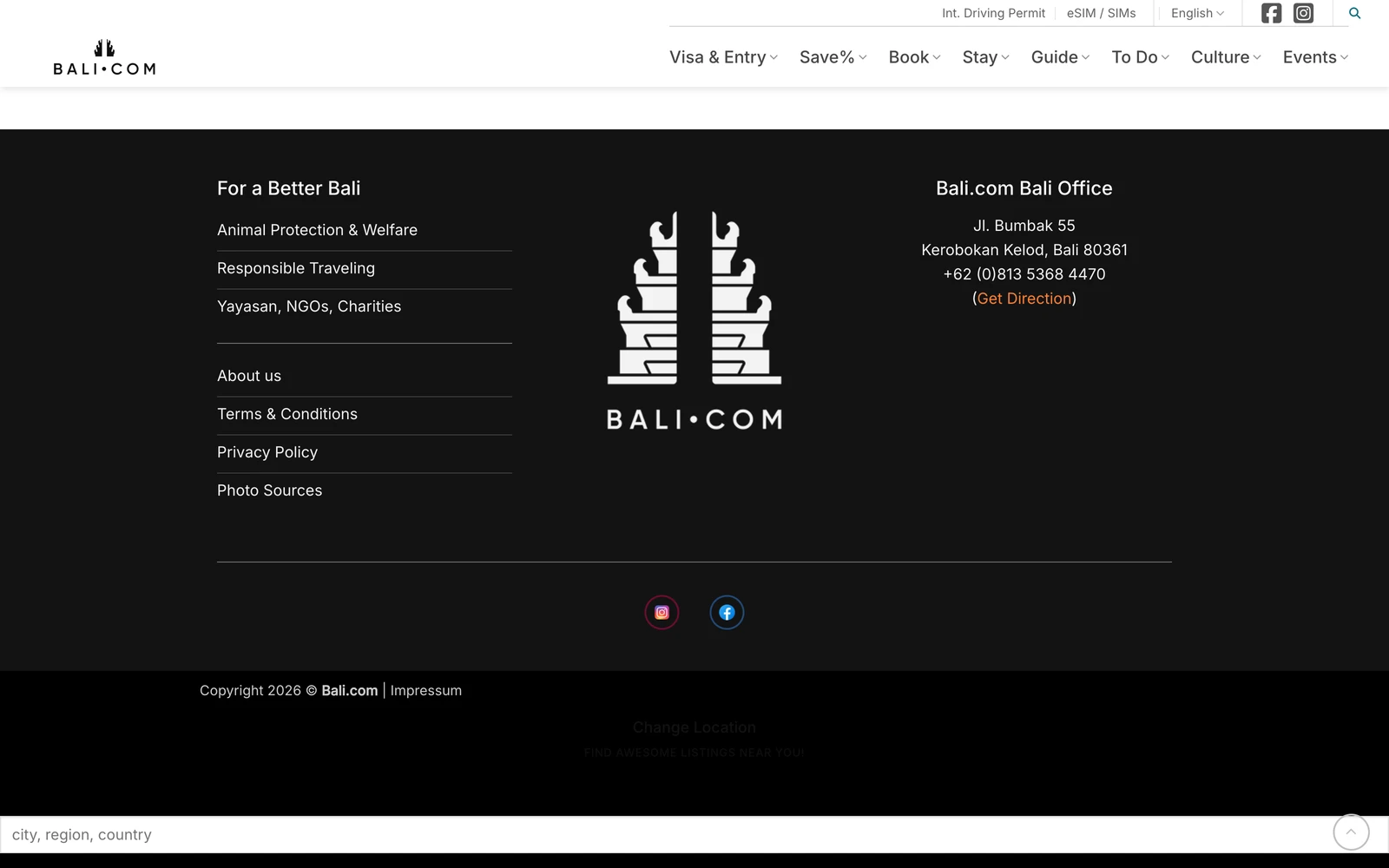Click the Bali.com header logo
Image resolution: width=1389 pixels, height=868 pixels.
pos(104,57)
